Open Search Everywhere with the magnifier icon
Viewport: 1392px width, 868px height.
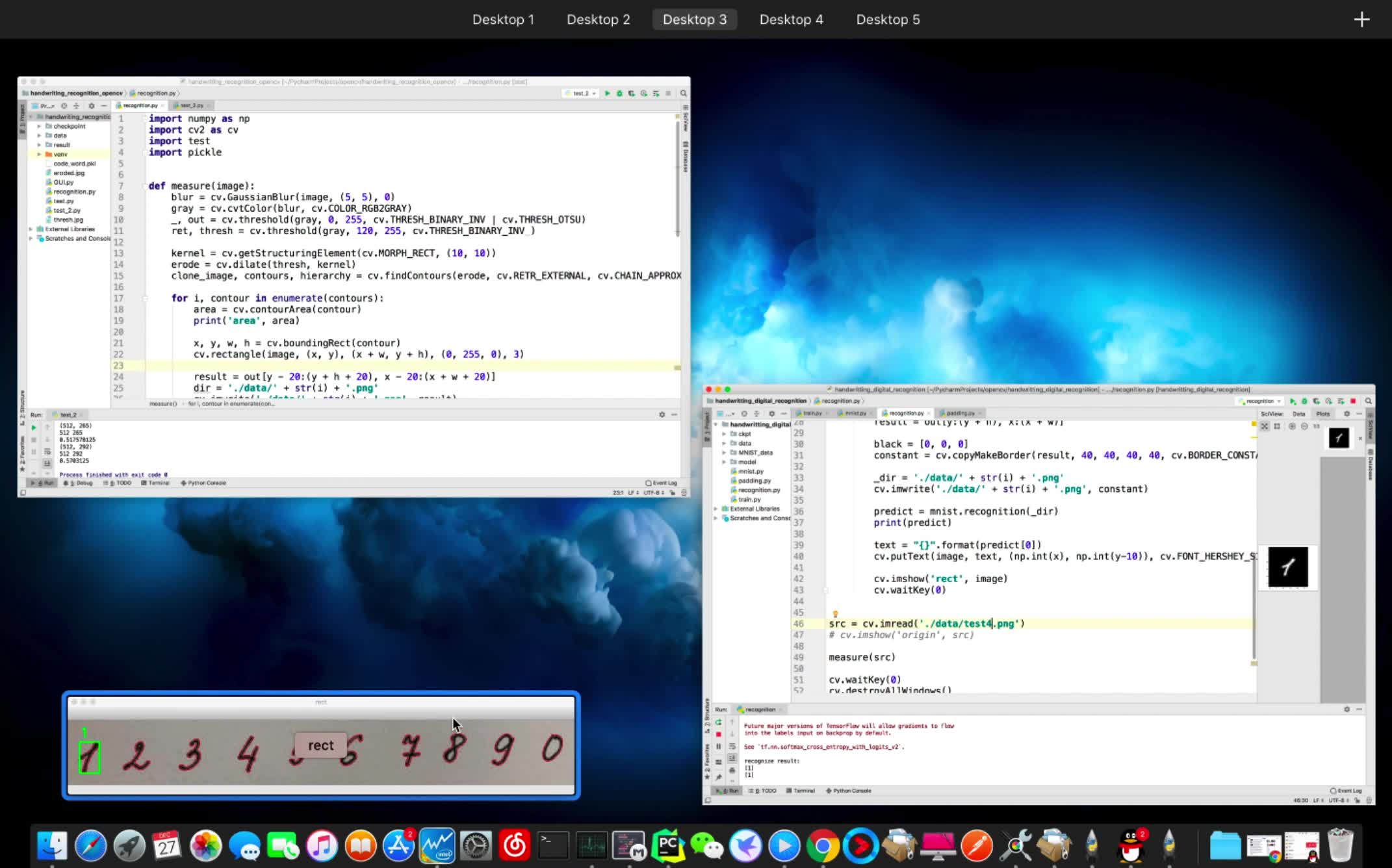pos(1369,401)
